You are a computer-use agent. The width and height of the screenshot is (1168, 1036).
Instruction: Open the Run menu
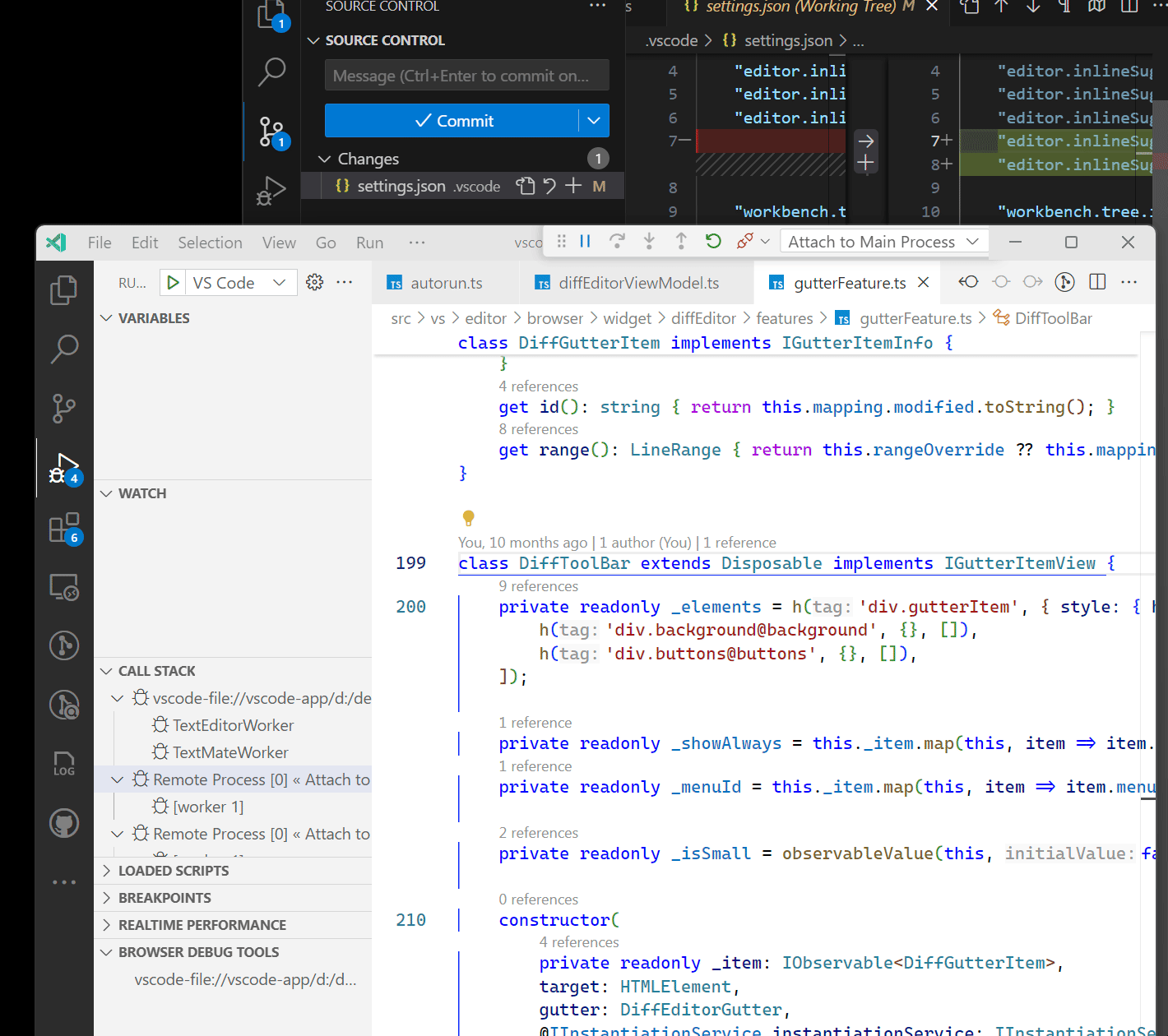pyautogui.click(x=370, y=243)
